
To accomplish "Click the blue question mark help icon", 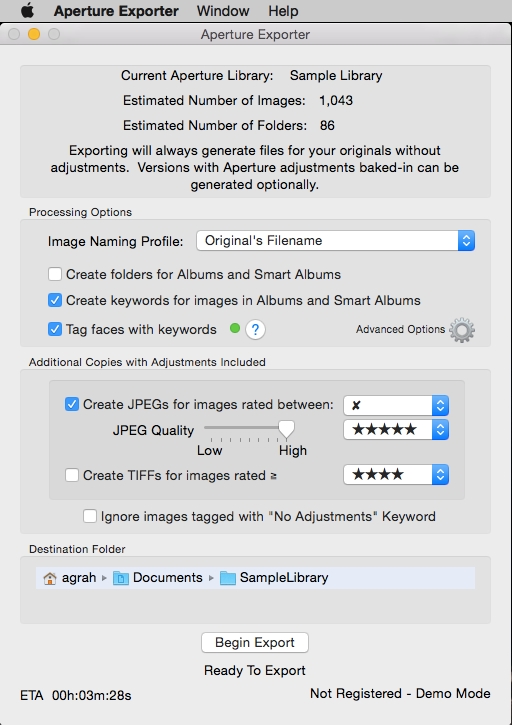I will [255, 330].
